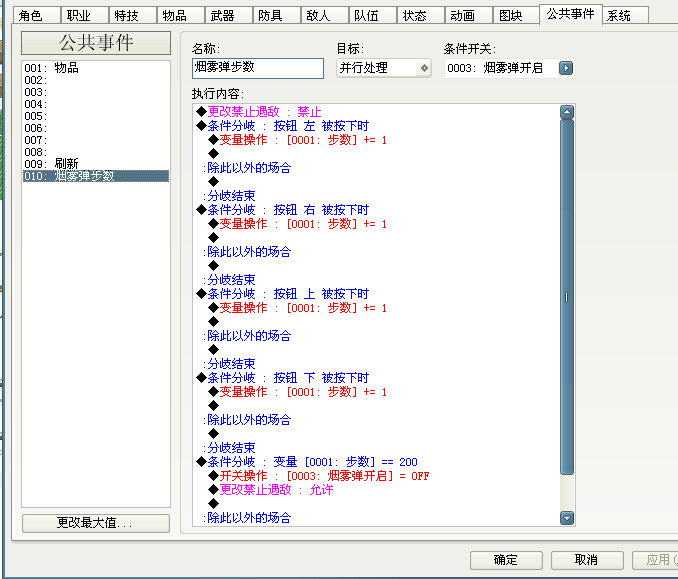
Task: Select empty common event 005
Action: click(96, 116)
